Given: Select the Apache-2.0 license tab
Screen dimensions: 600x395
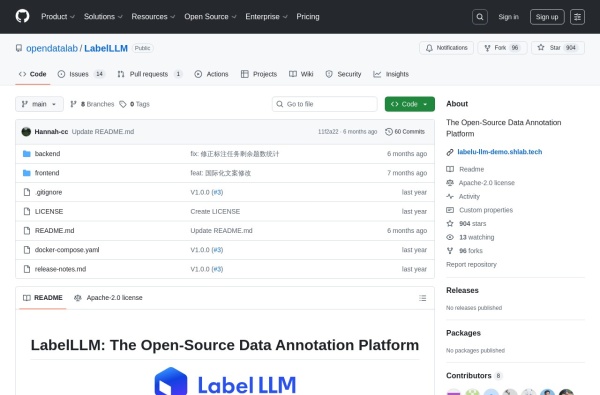Looking at the screenshot, I should [108, 298].
